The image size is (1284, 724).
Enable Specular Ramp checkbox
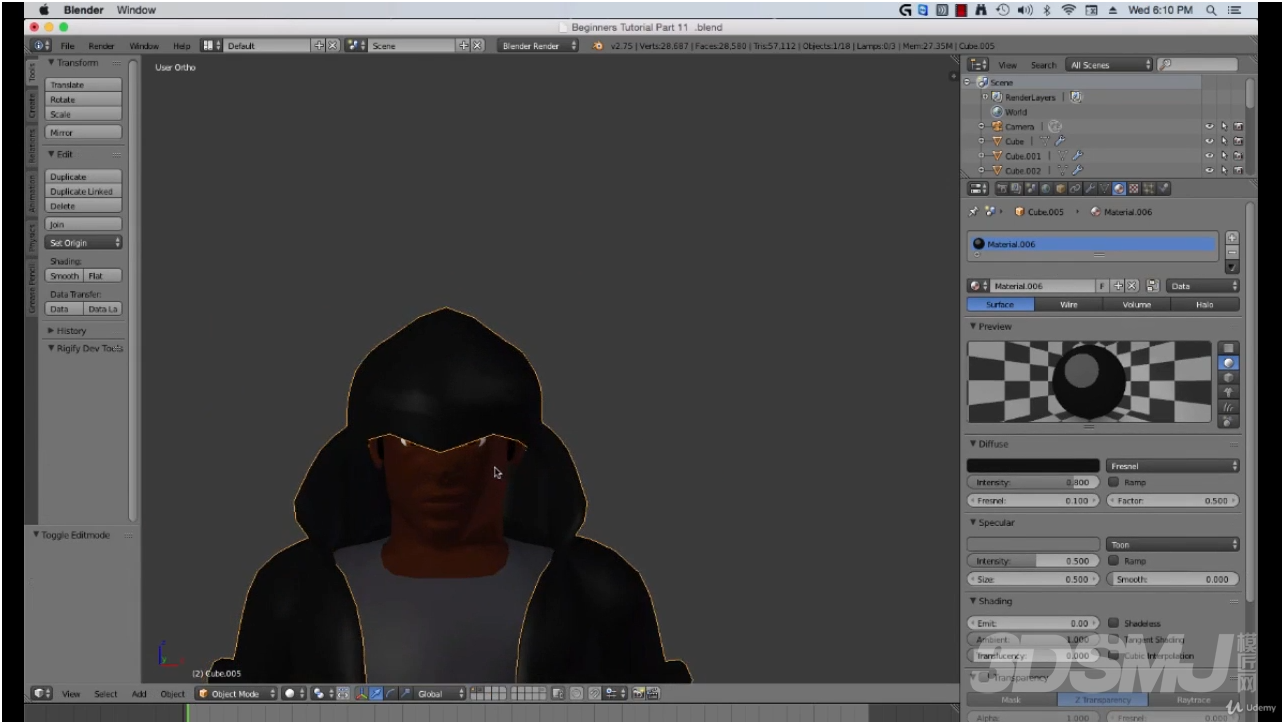pyautogui.click(x=1113, y=561)
